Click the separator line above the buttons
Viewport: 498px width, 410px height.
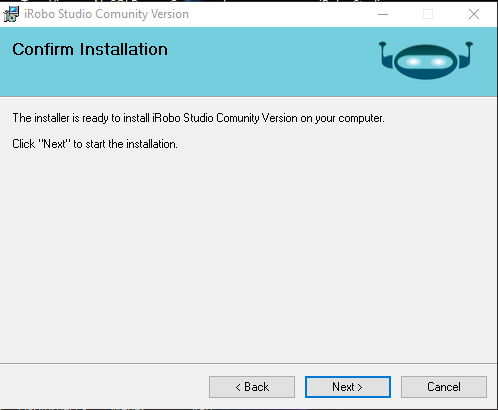248,363
